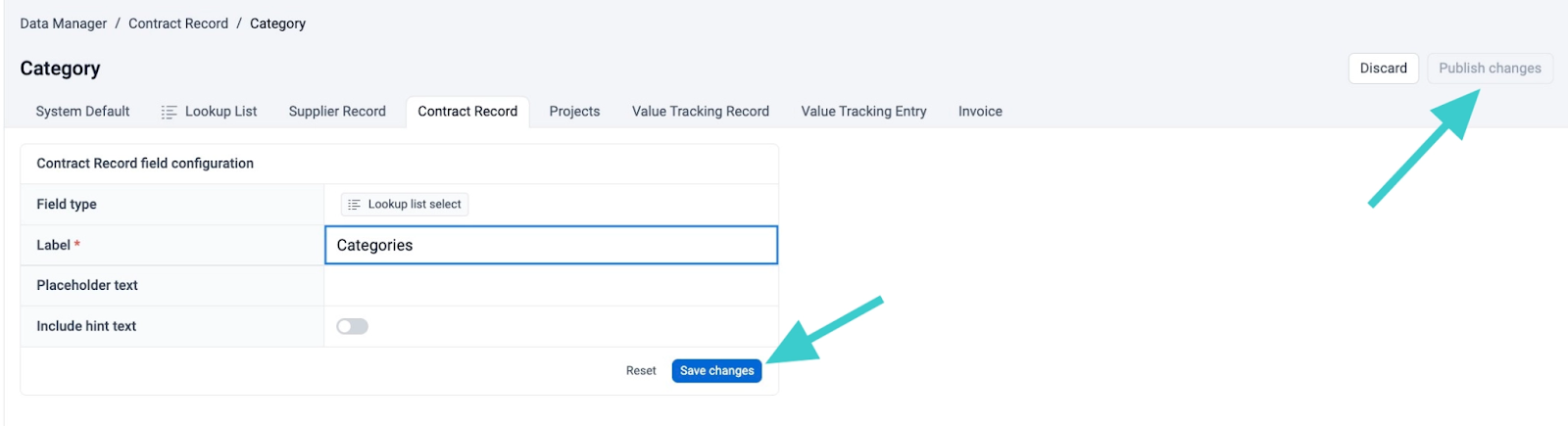Toggle the Include hint text switch

click(x=352, y=326)
